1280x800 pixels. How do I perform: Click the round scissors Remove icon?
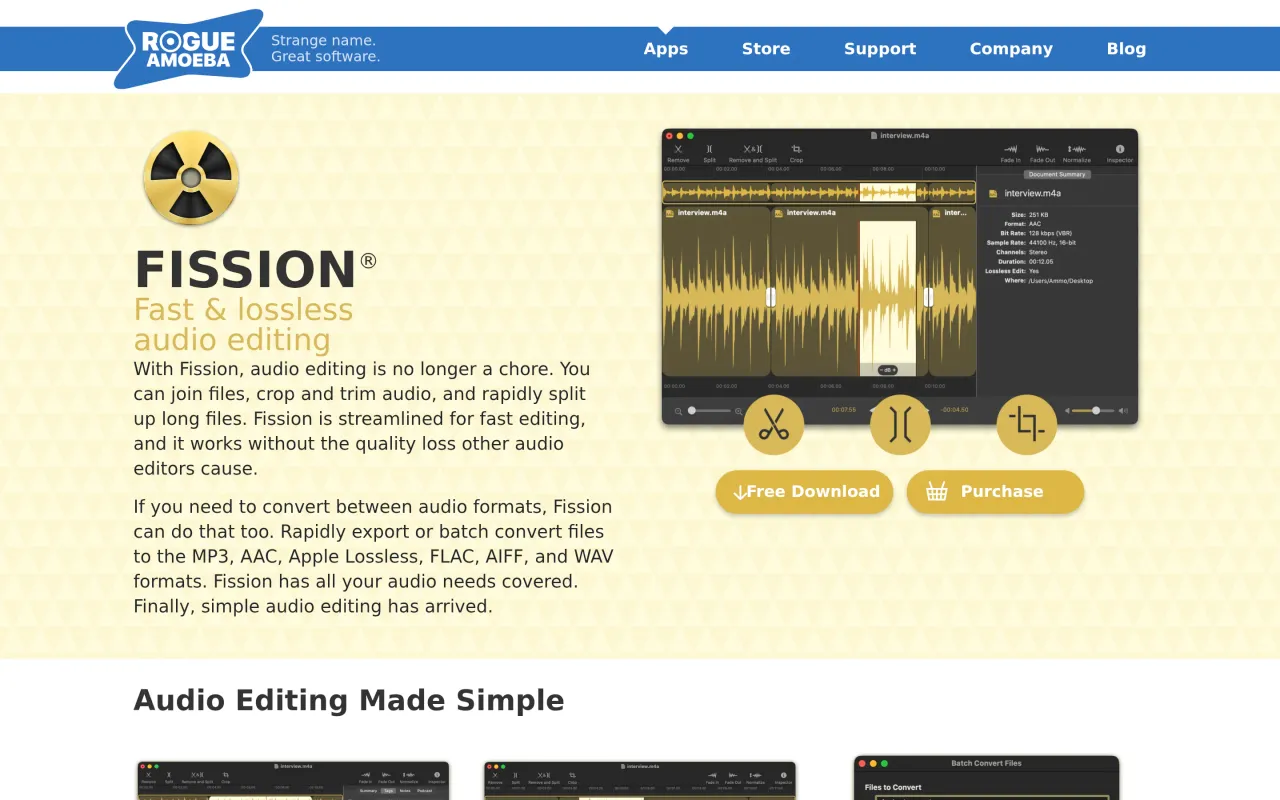click(774, 425)
